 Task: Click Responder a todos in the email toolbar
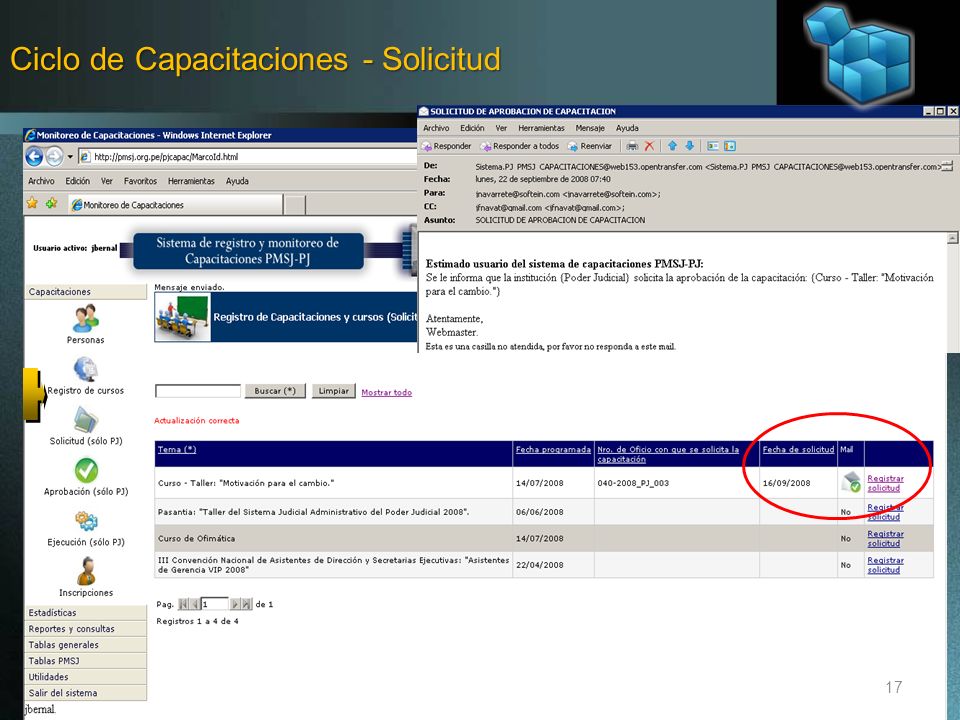click(520, 146)
